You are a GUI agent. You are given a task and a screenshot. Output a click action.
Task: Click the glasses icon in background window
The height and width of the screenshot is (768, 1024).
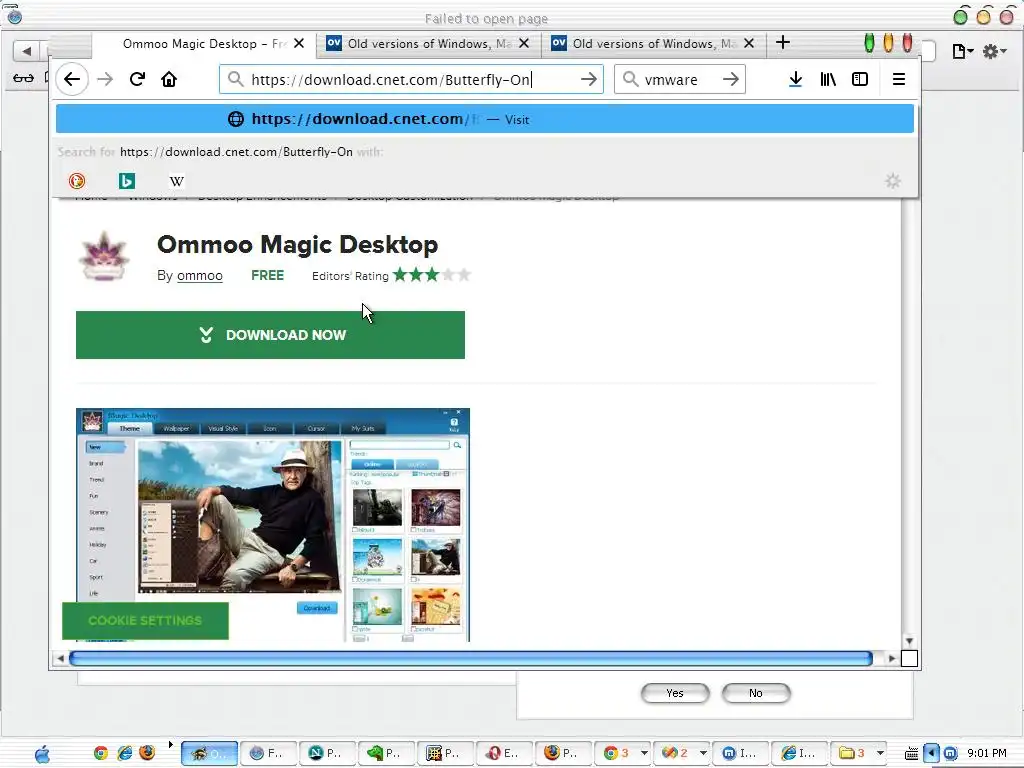coord(23,78)
